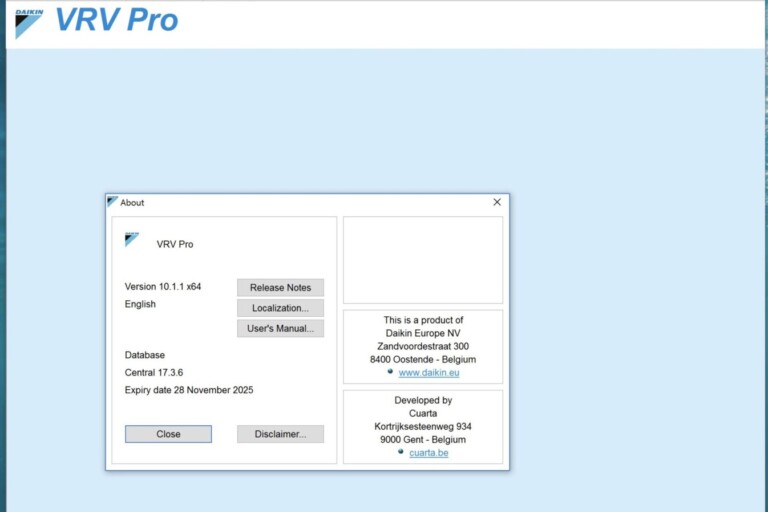This screenshot has width=768, height=512.
Task: Click the VRV Pro logo inside dialog
Action: tap(132, 239)
